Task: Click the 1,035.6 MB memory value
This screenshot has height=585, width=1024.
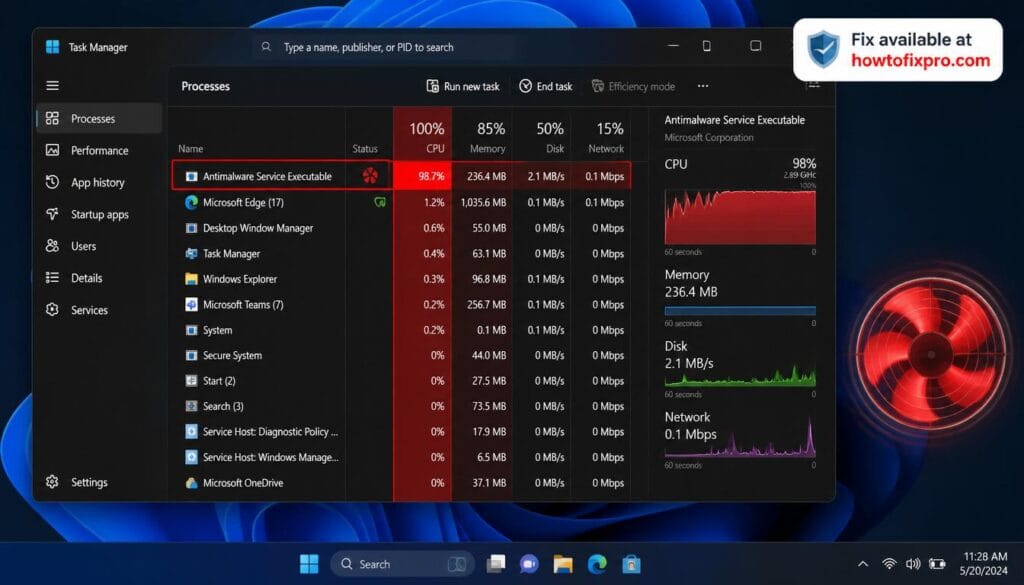Action: tap(483, 202)
